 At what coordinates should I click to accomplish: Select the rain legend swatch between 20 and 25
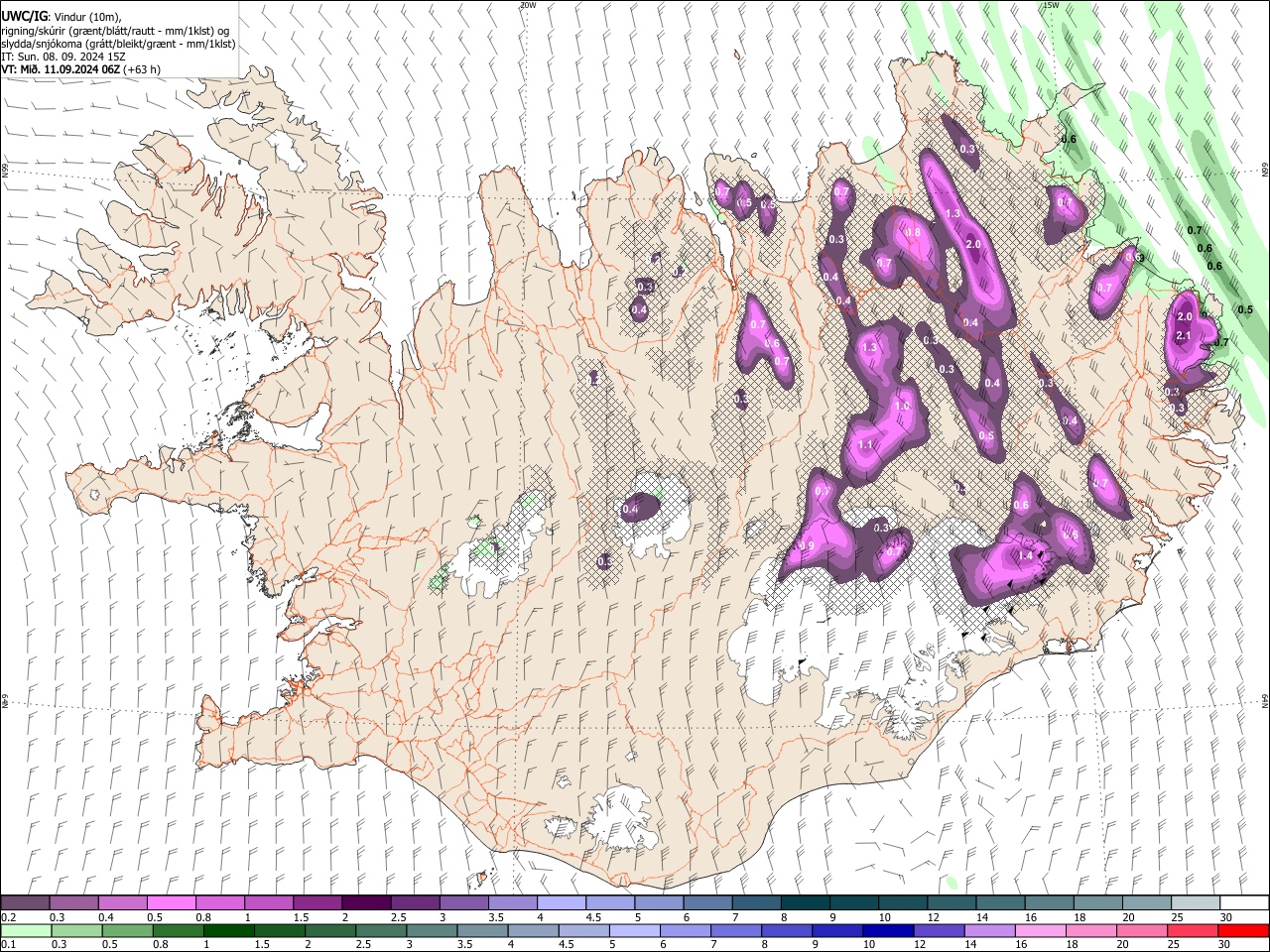(1141, 930)
